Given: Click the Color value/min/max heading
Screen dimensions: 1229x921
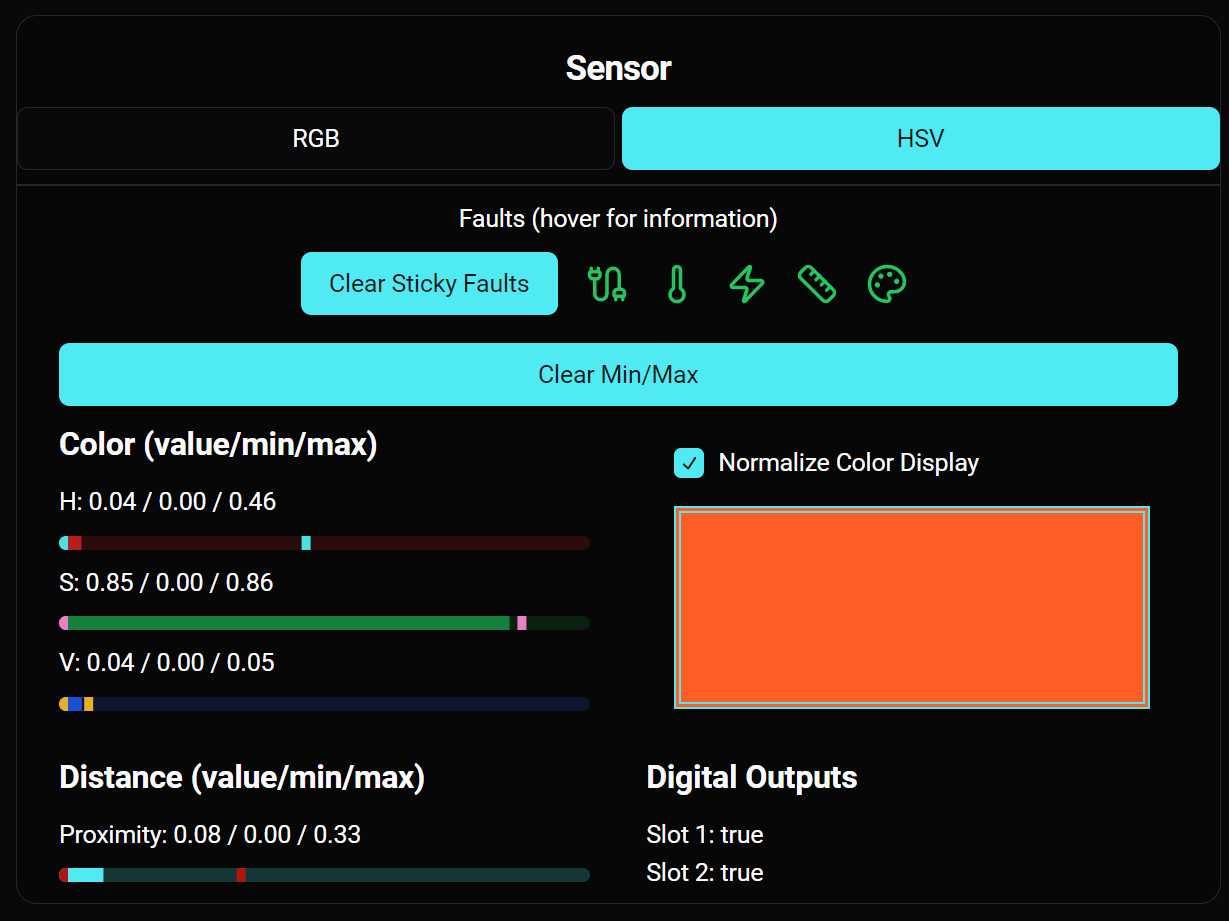Looking at the screenshot, I should (218, 444).
